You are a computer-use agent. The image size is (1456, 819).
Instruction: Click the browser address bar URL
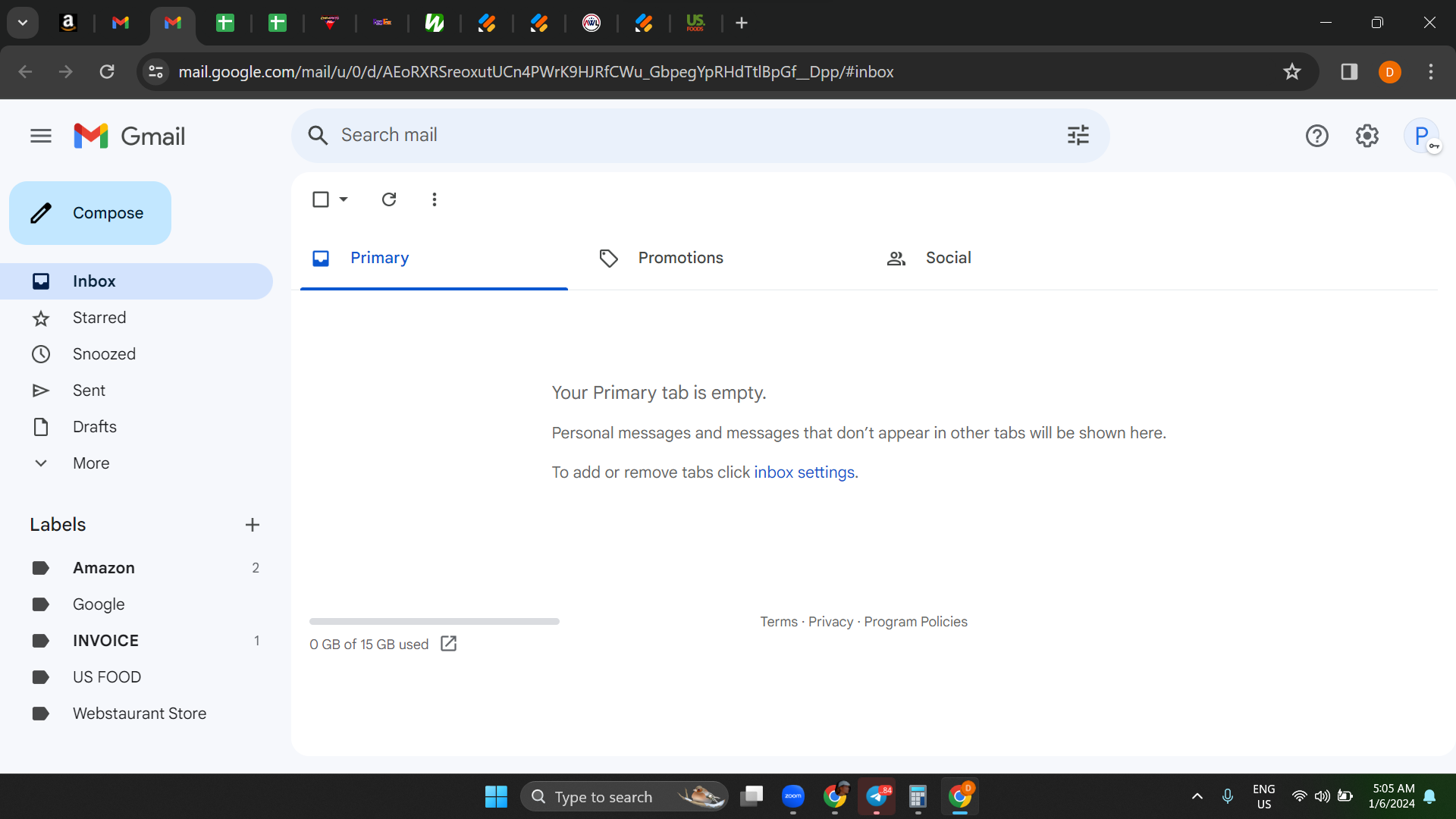[535, 72]
